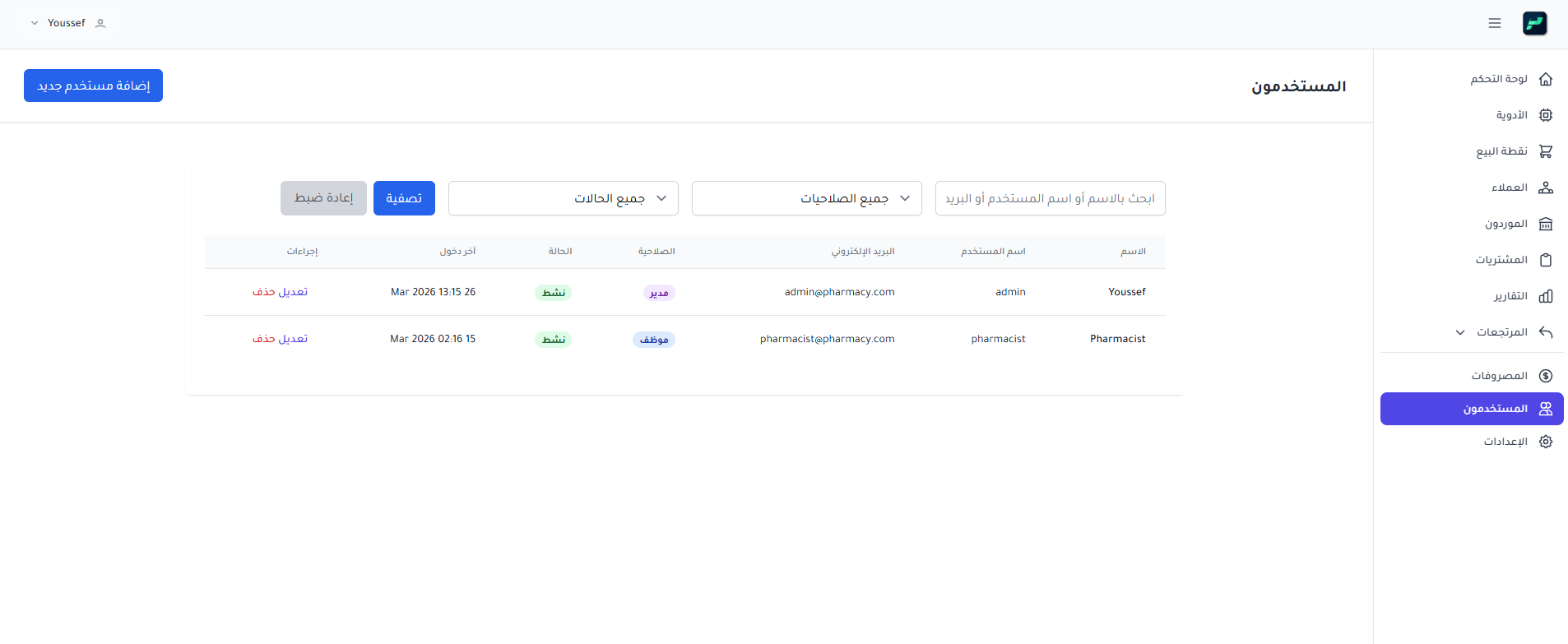Toggle the hamburger menu icon
The height and width of the screenshot is (644, 1568).
[1495, 23]
